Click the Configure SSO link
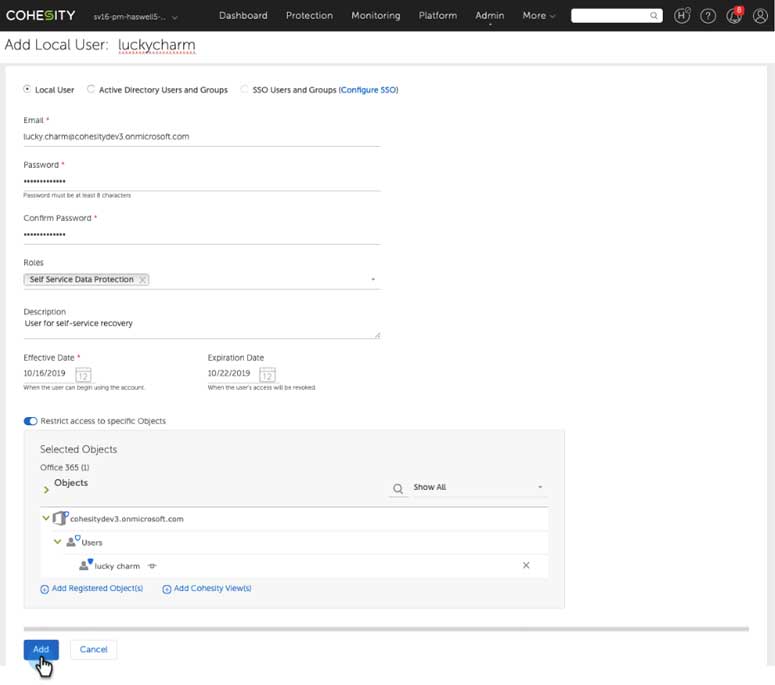Screen dimensions: 775x685 (x=368, y=90)
